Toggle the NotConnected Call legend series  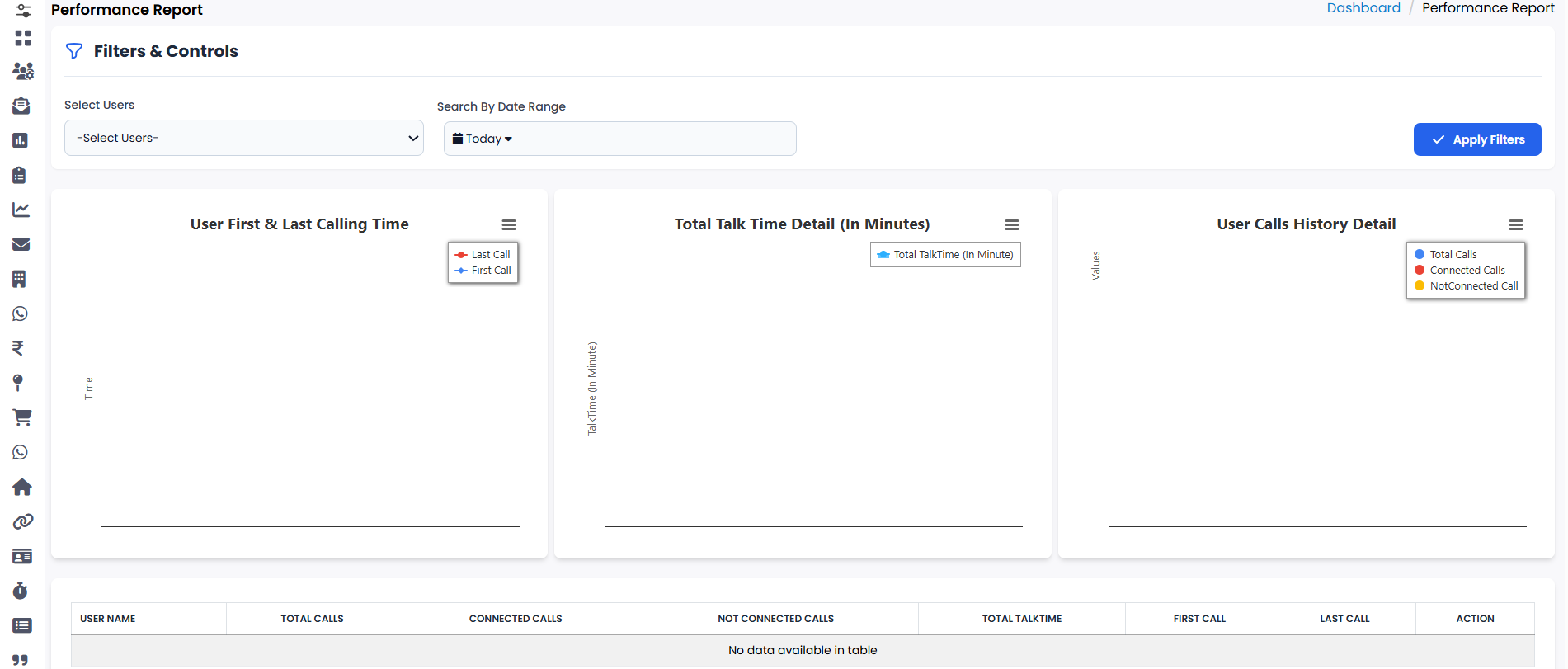click(x=1467, y=286)
